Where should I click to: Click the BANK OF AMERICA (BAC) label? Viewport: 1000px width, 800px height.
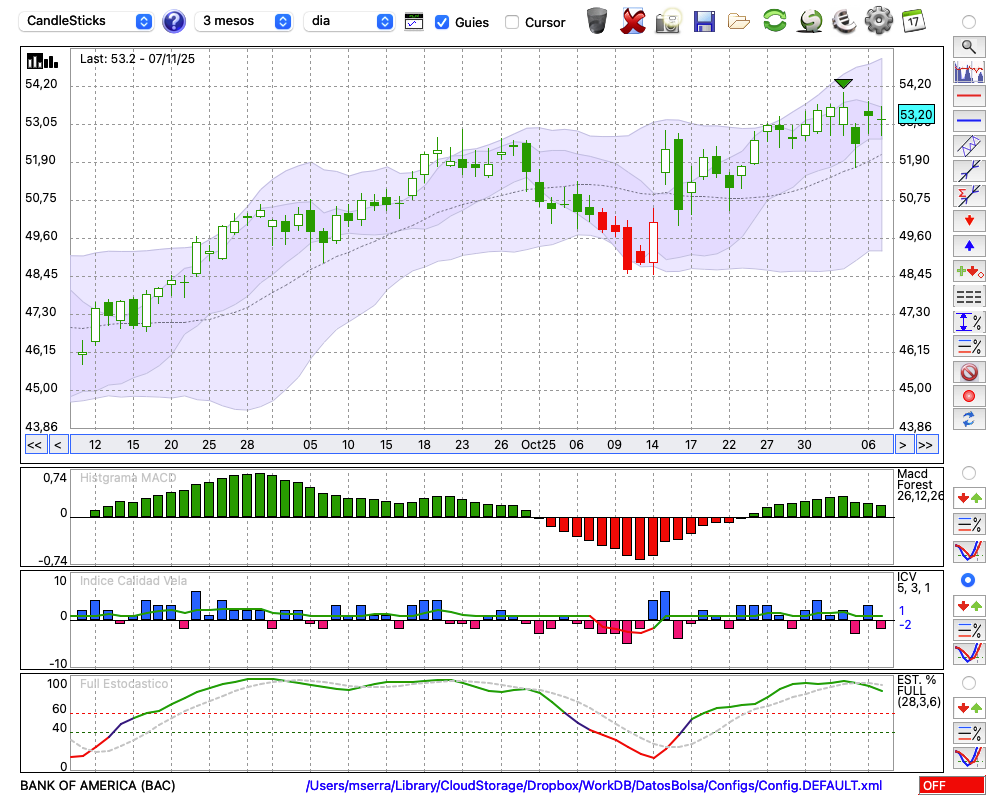pyautogui.click(x=98, y=786)
